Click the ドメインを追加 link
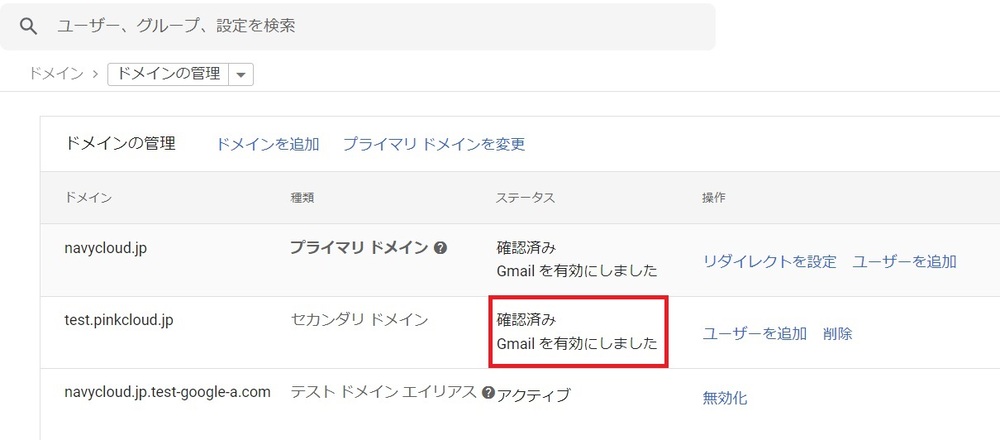1000x440 pixels. pyautogui.click(x=267, y=144)
